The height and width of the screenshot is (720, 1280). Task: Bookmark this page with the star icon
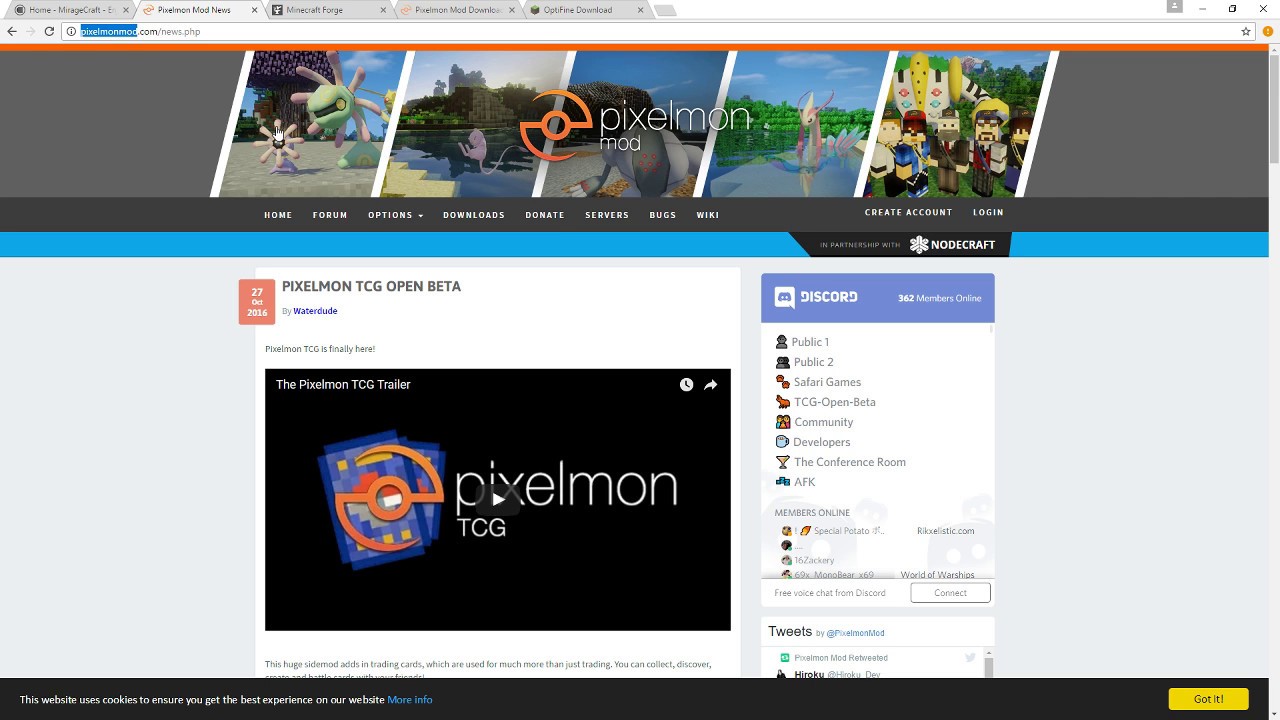tap(1246, 31)
